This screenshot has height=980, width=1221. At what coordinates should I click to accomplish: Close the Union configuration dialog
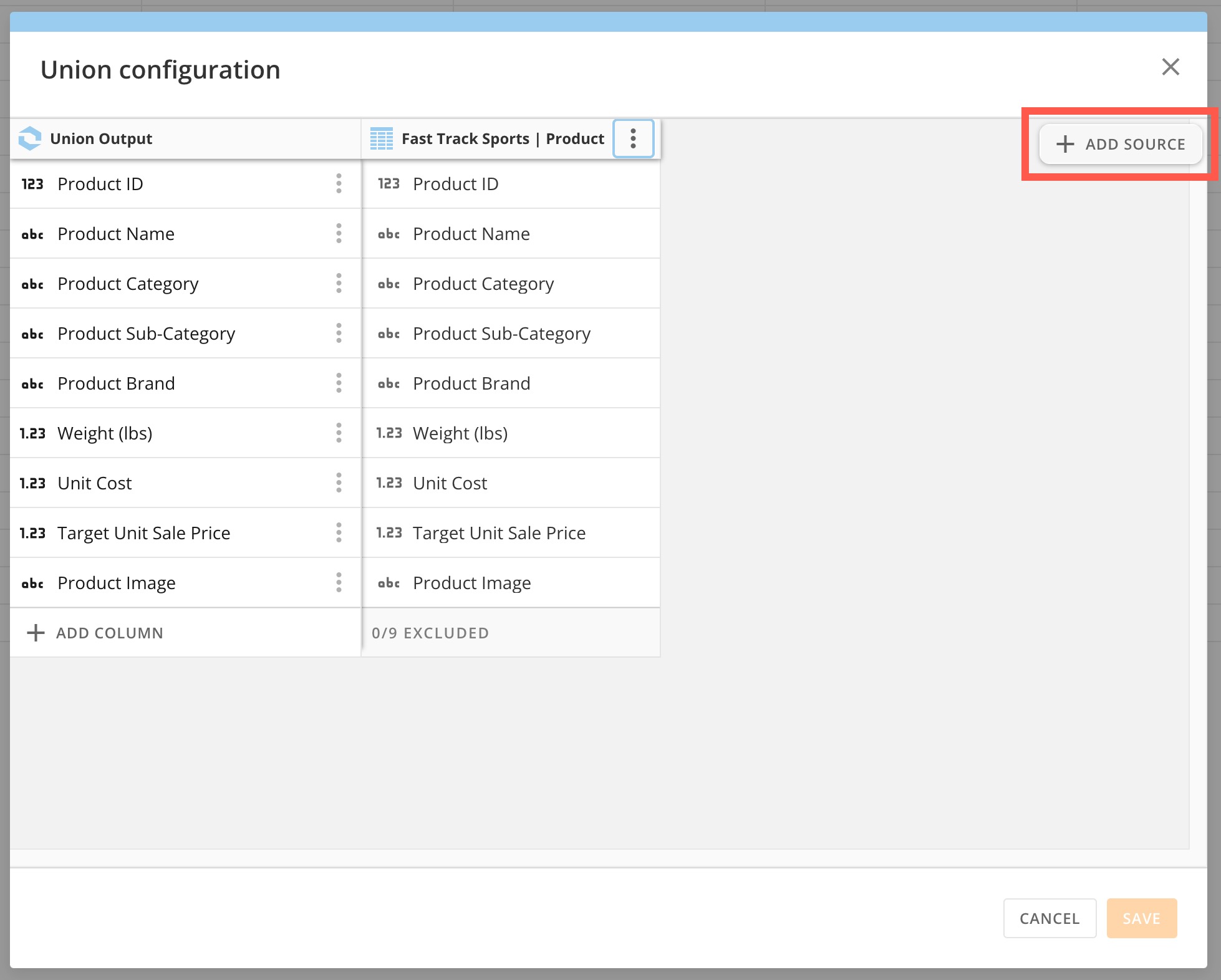pyautogui.click(x=1170, y=67)
